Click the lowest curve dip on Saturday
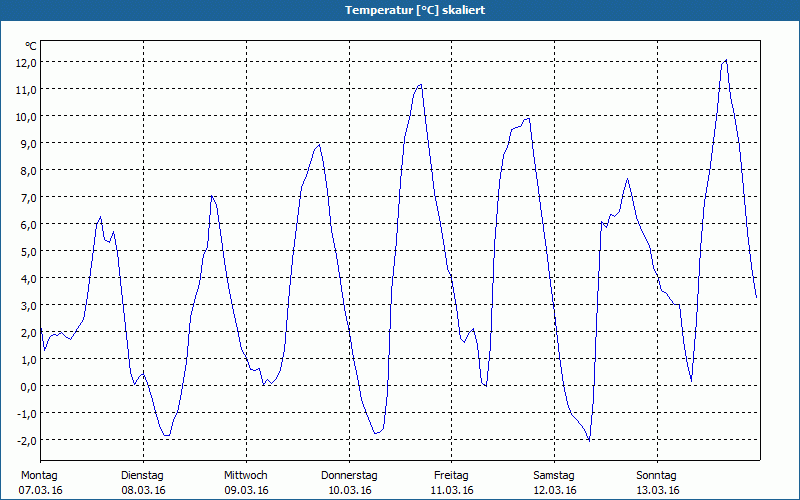The height and width of the screenshot is (500, 800). [589, 440]
